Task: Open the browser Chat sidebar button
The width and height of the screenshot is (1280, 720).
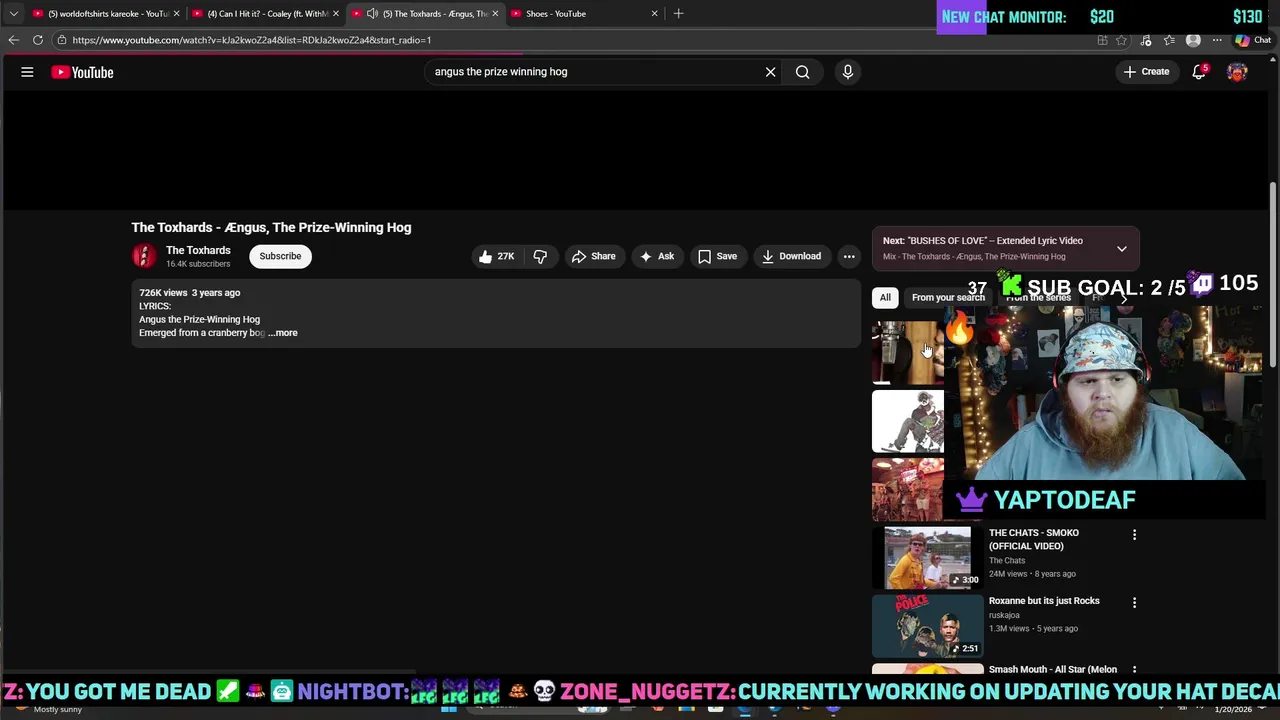Action: (x=1254, y=40)
